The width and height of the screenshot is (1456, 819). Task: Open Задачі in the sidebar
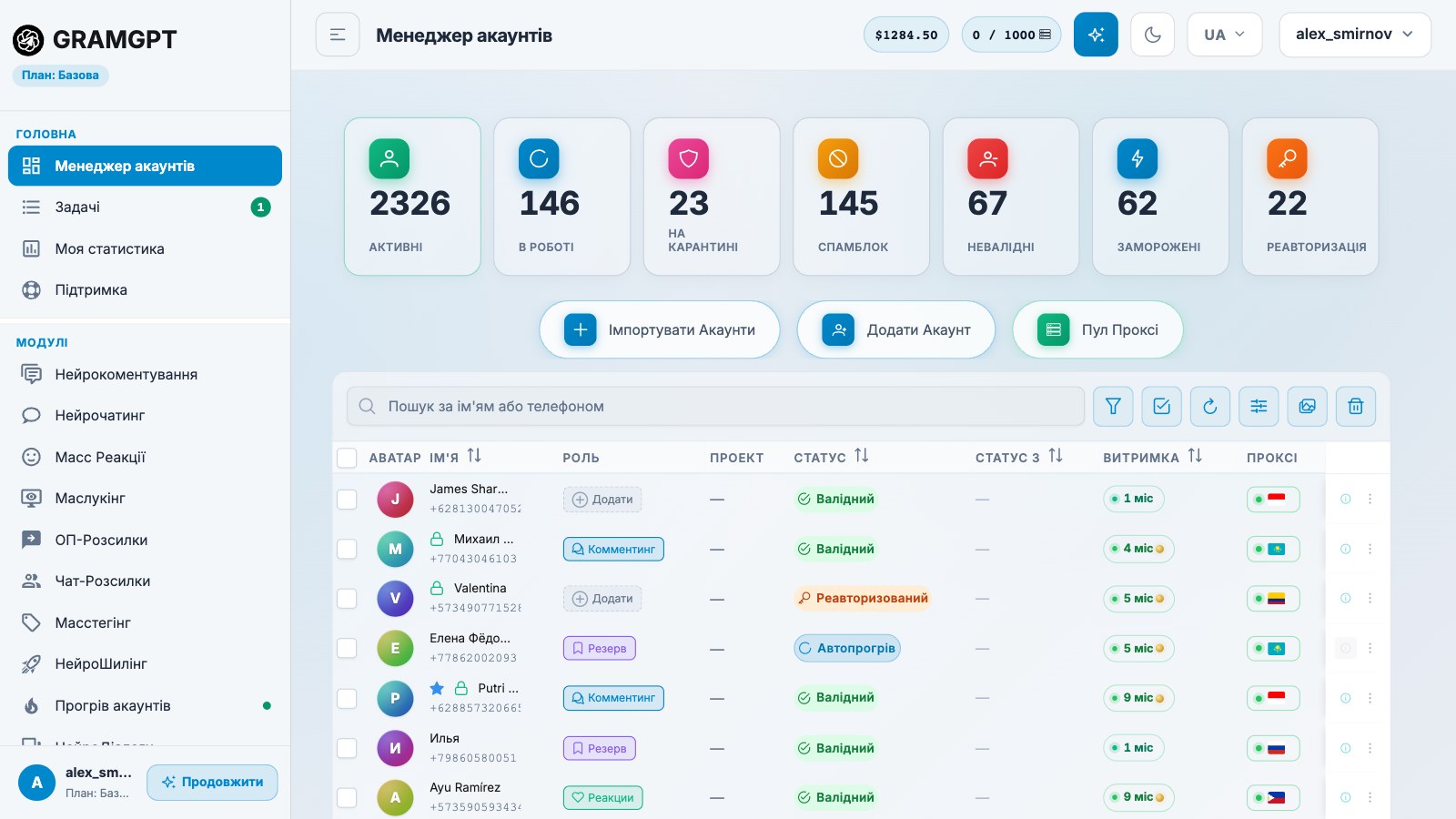click(145, 207)
